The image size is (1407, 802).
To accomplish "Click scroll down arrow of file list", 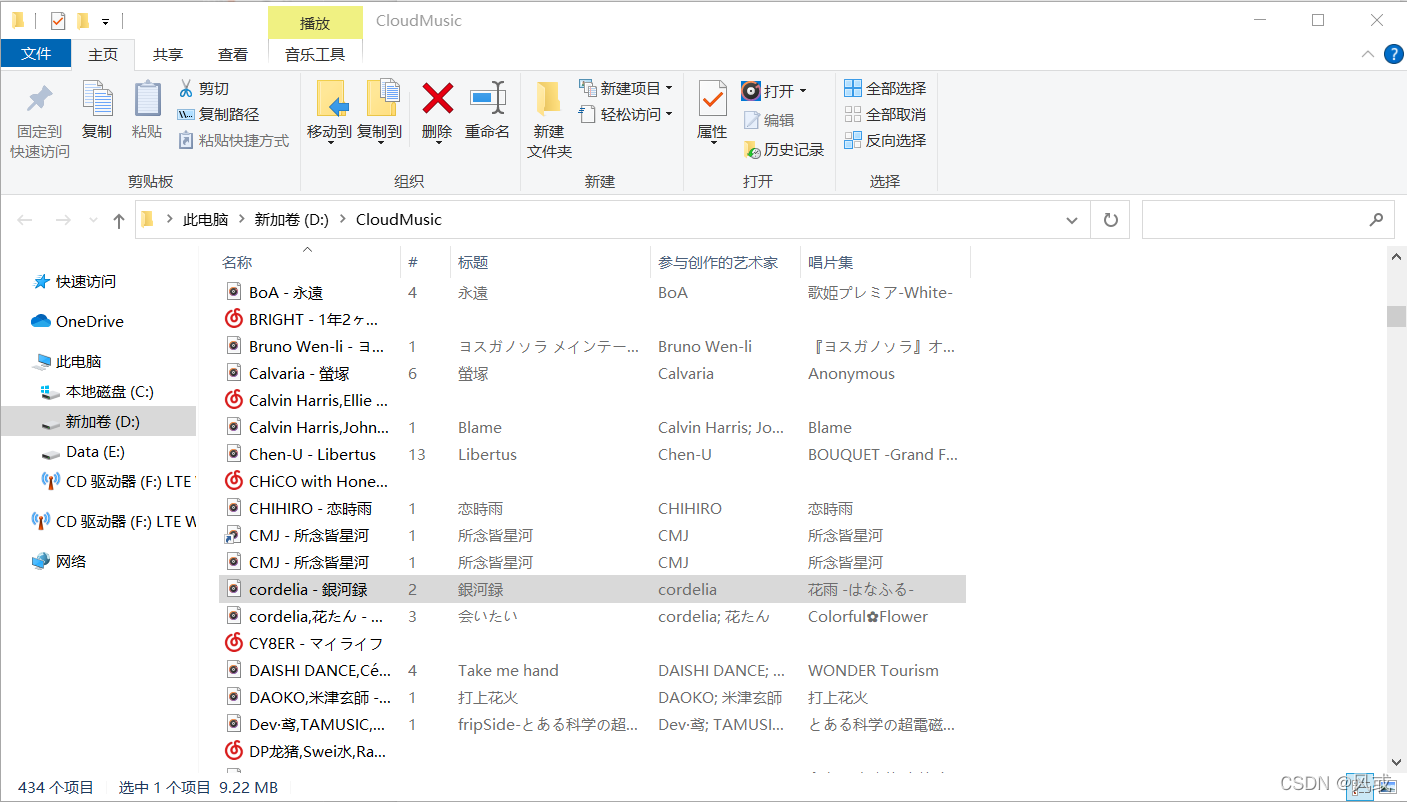I will coord(1396,762).
